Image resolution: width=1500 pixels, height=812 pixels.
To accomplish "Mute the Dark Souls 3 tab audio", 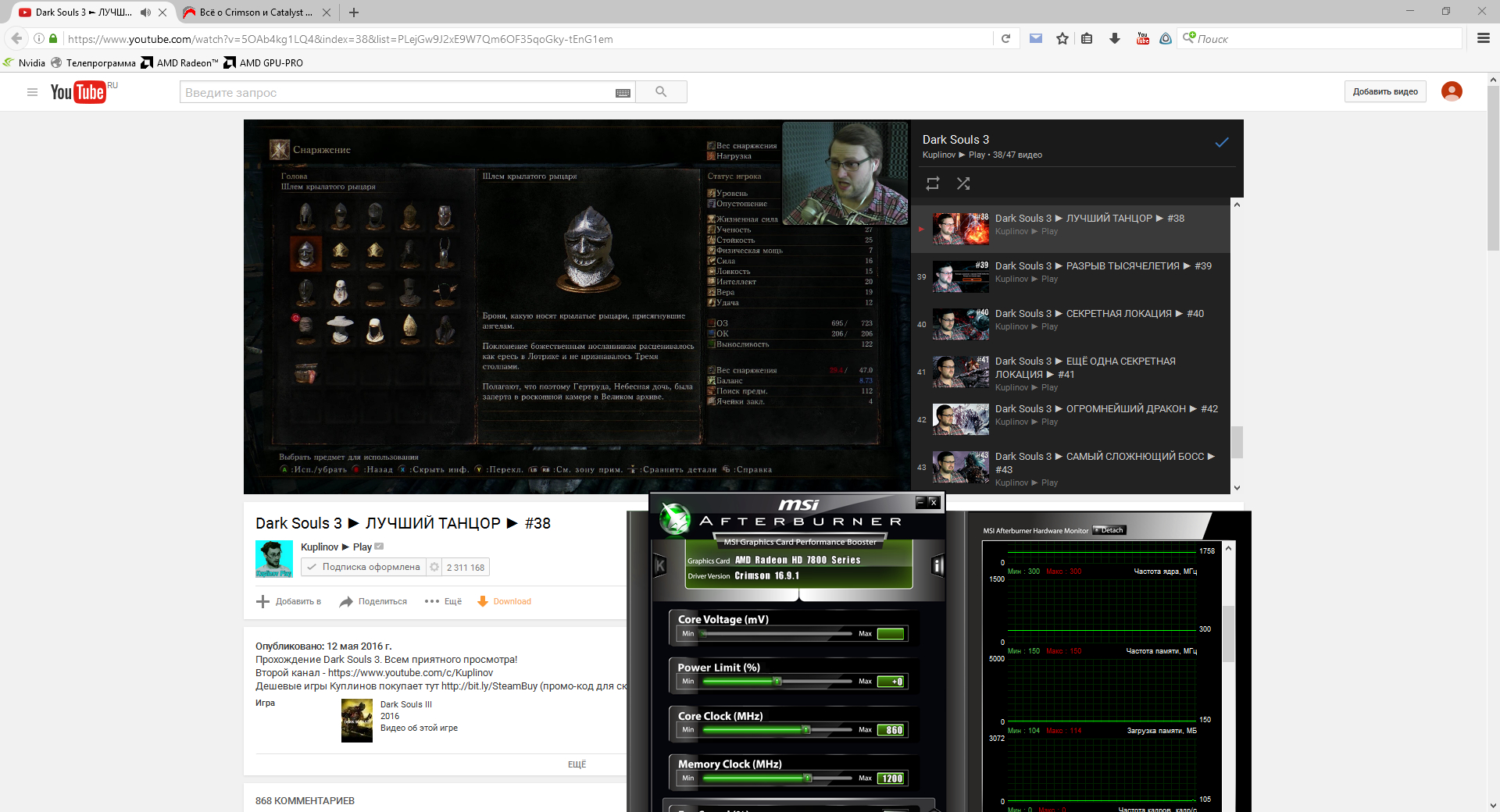I will pyautogui.click(x=145, y=12).
